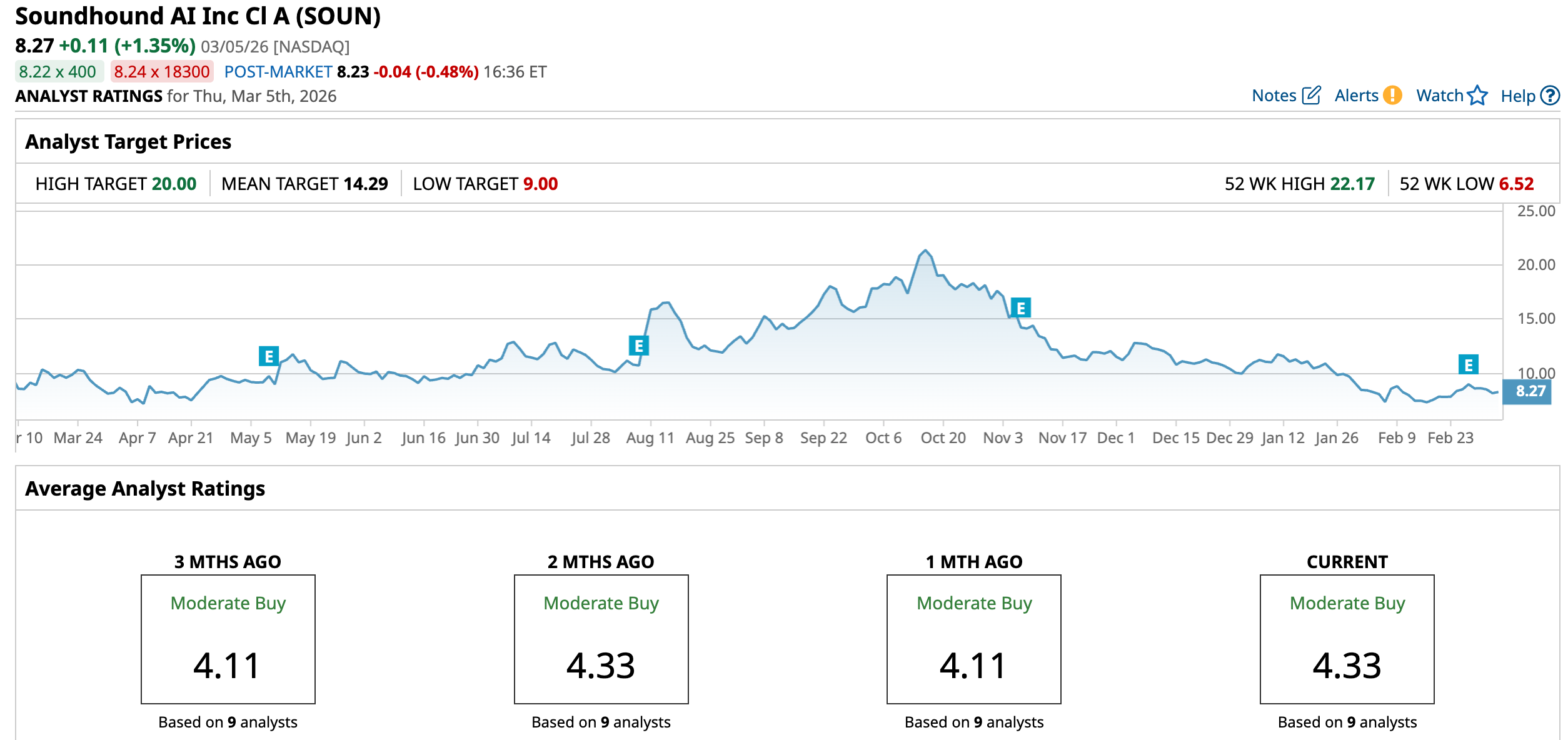
Task: Click the Notes pencil edit icon
Action: (x=1311, y=96)
